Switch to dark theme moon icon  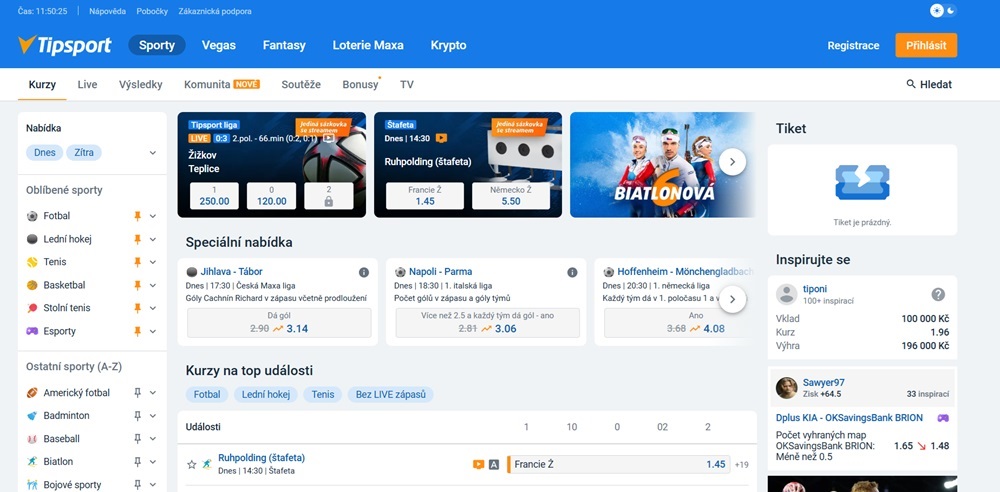coord(950,11)
